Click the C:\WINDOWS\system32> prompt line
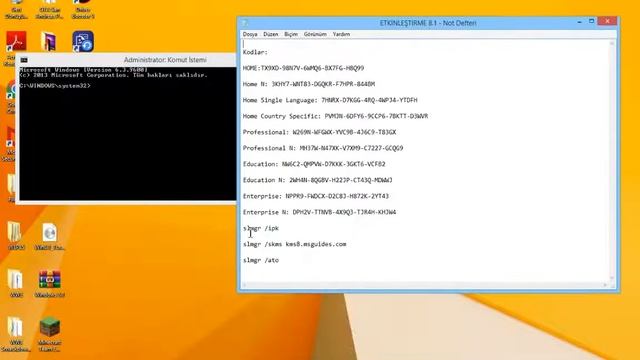Viewport: 640px width, 360px height. click(x=55, y=86)
